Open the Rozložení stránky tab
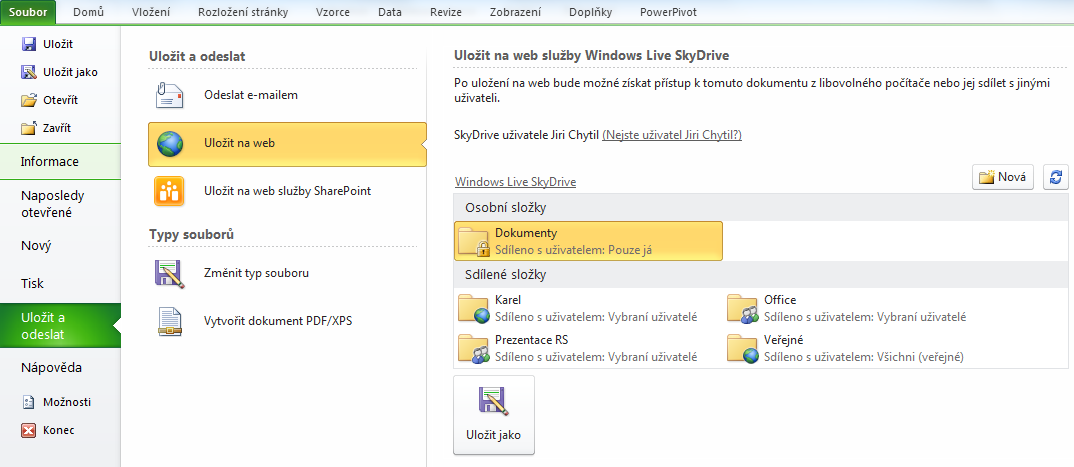This screenshot has width=1074, height=467. point(243,12)
